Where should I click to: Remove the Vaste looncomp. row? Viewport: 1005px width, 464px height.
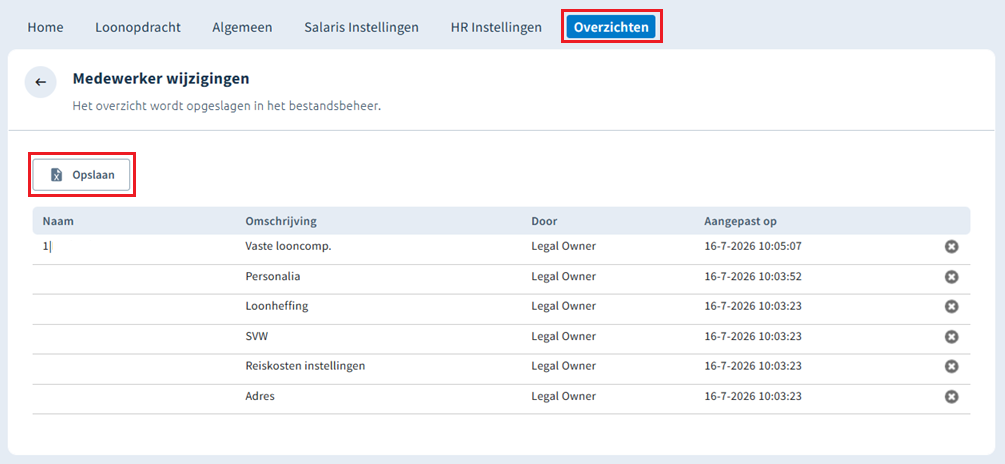click(x=952, y=247)
